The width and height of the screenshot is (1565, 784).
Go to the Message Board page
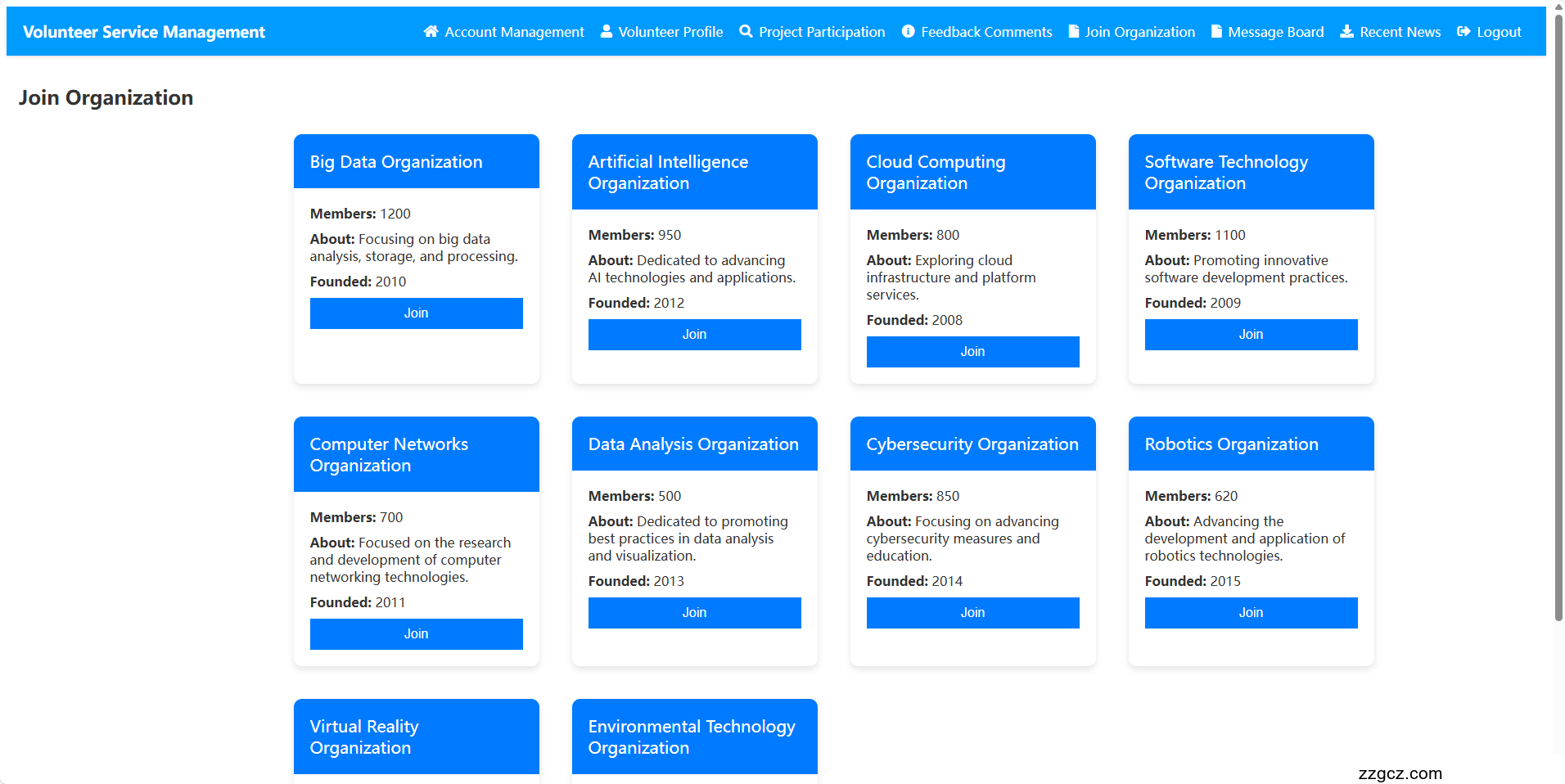point(1275,32)
